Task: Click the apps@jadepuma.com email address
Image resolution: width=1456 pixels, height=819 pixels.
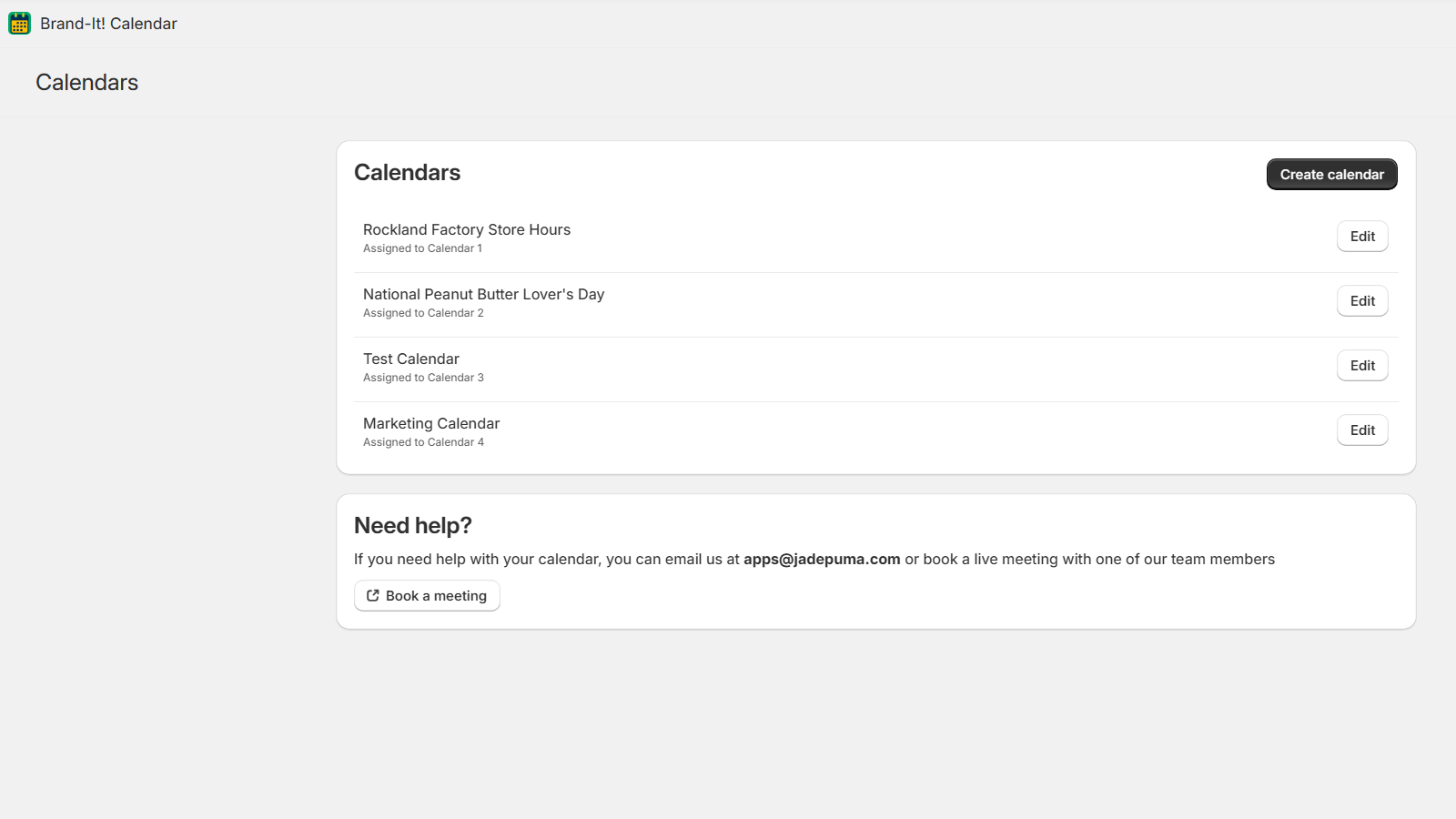Action: pyautogui.click(x=822, y=560)
